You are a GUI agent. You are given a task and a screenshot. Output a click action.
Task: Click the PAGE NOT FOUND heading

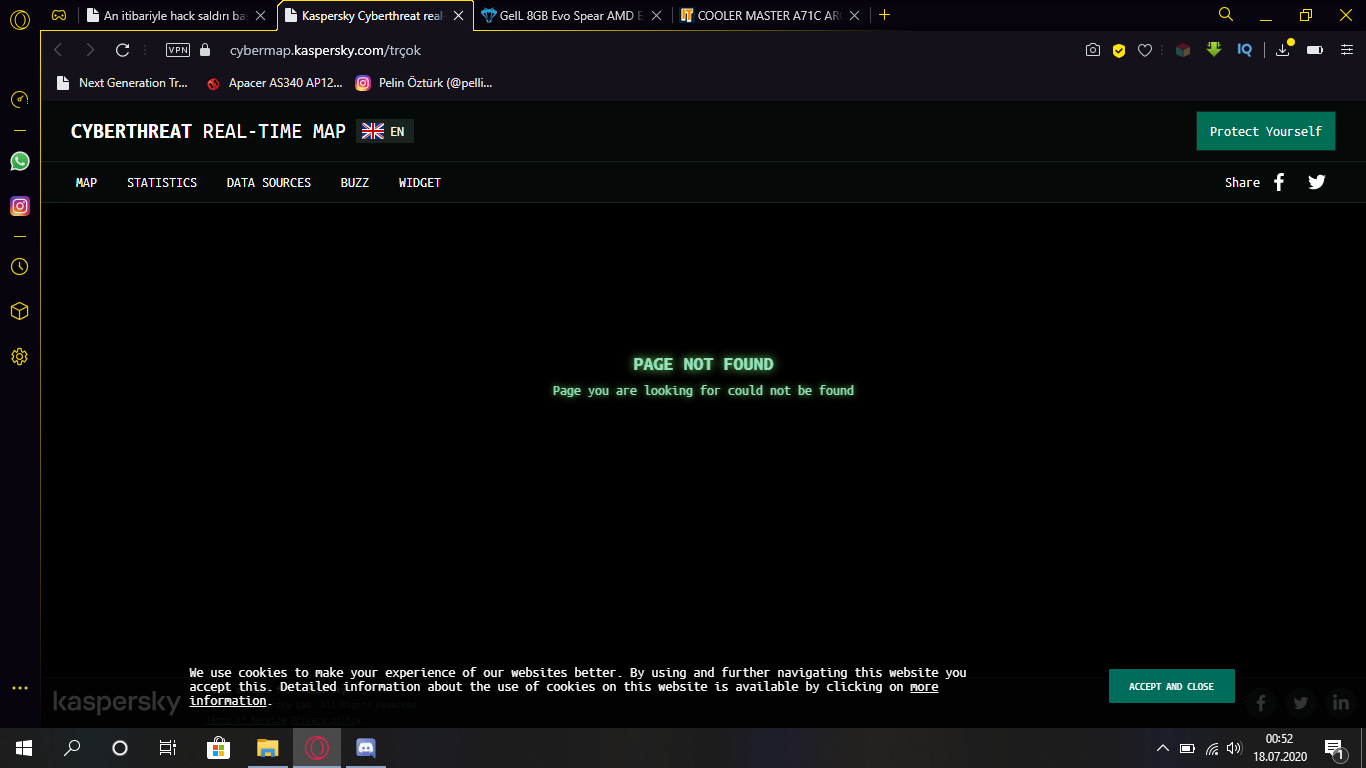[704, 364]
